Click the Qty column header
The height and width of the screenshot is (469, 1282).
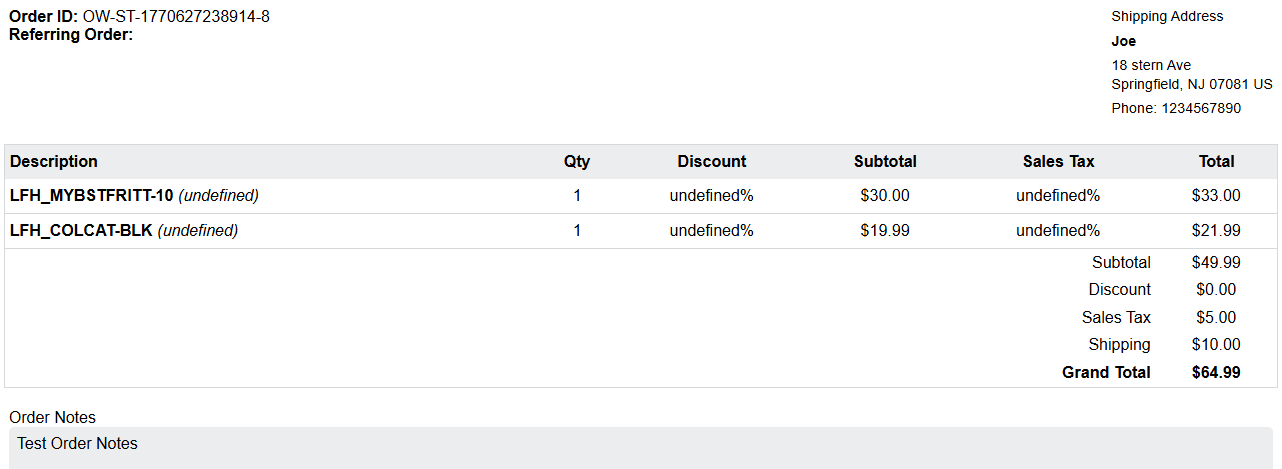click(577, 162)
